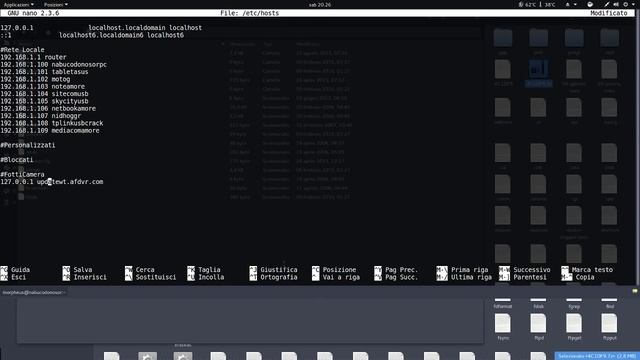Click the Salva shortcut in nano
The image size is (640, 360).
click(x=78, y=270)
